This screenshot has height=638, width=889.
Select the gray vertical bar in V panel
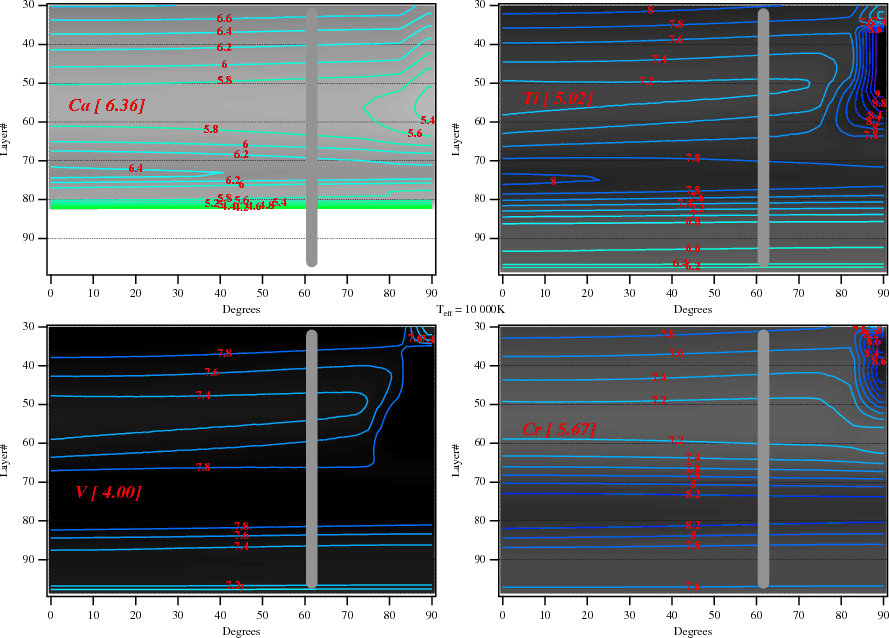(311, 460)
